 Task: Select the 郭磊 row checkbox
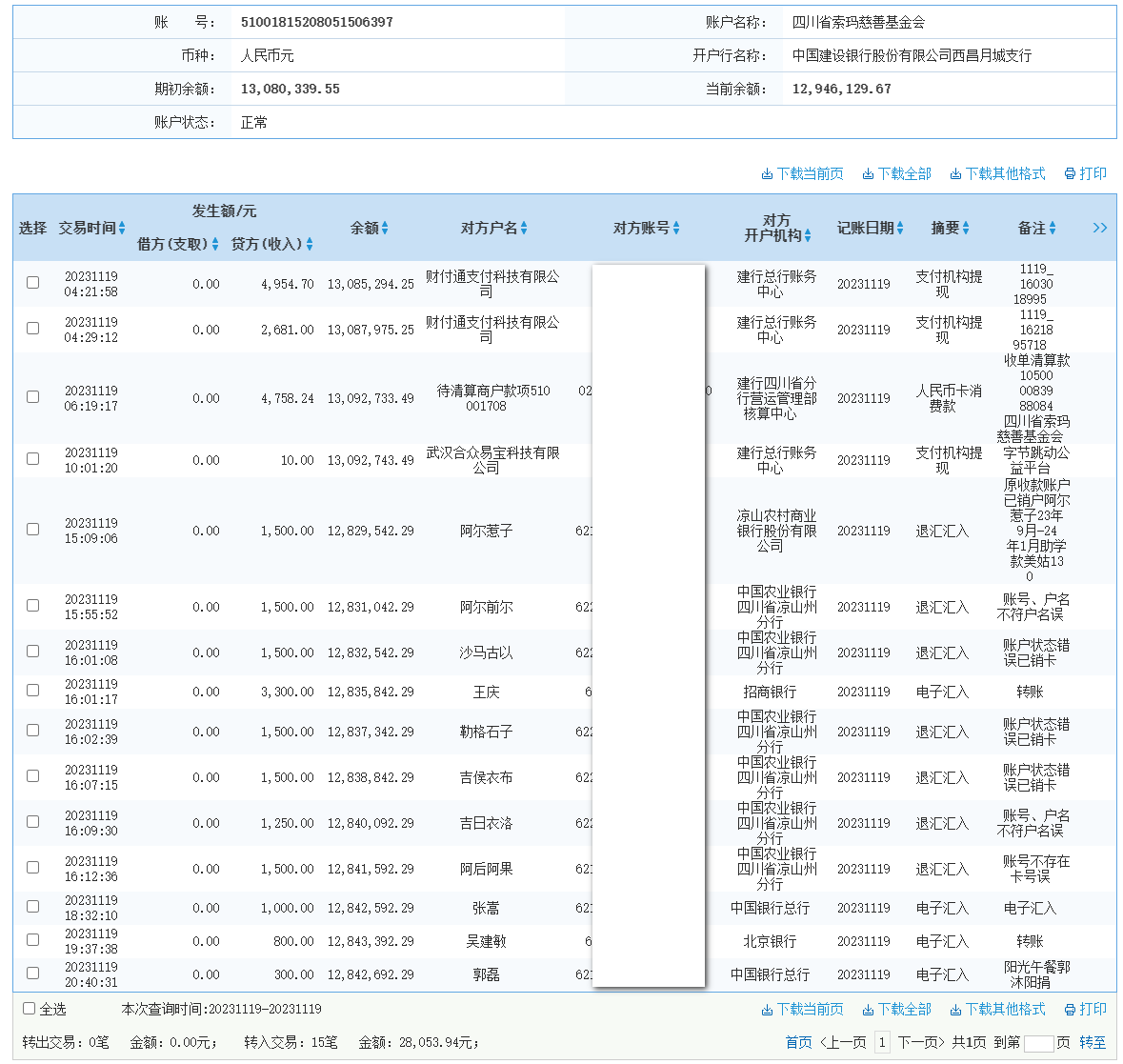[x=33, y=974]
